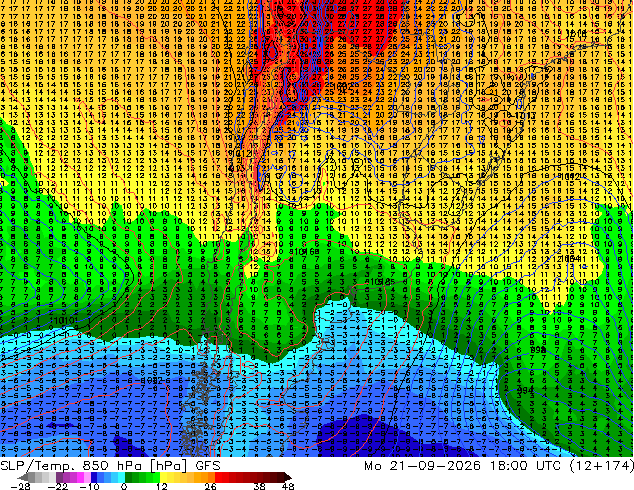Click the 48 value on the legend
This screenshot has height=490, width=634.
pos(288,486)
